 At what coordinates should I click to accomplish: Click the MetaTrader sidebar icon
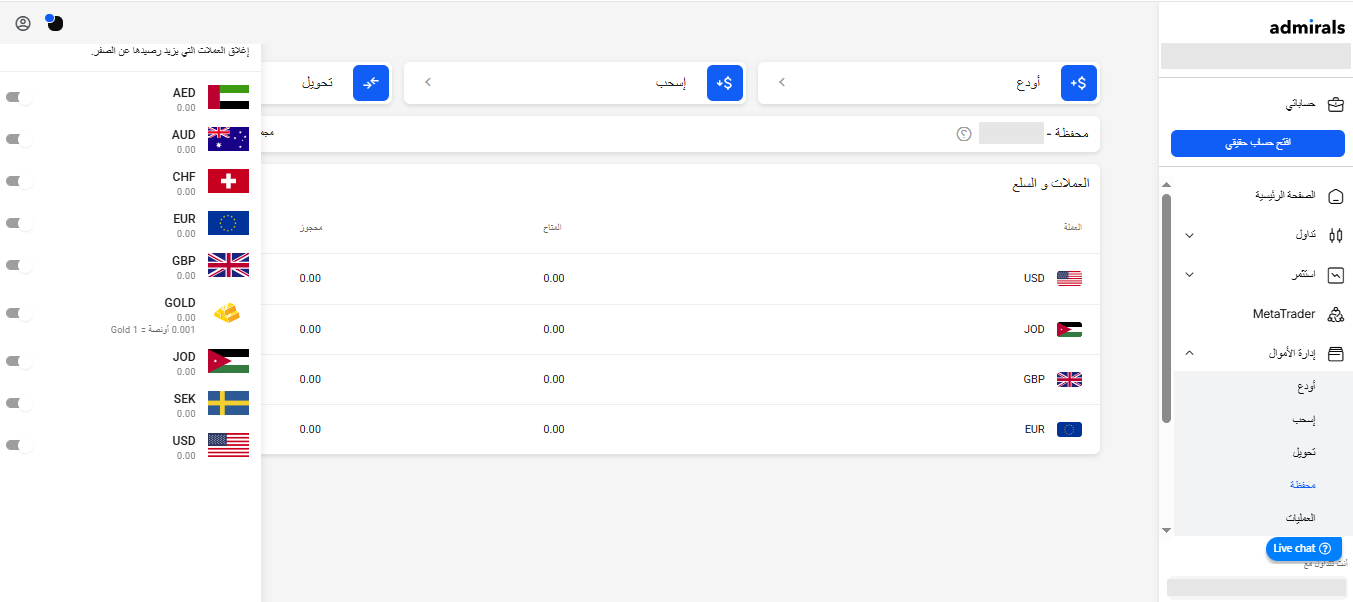pos(1335,314)
